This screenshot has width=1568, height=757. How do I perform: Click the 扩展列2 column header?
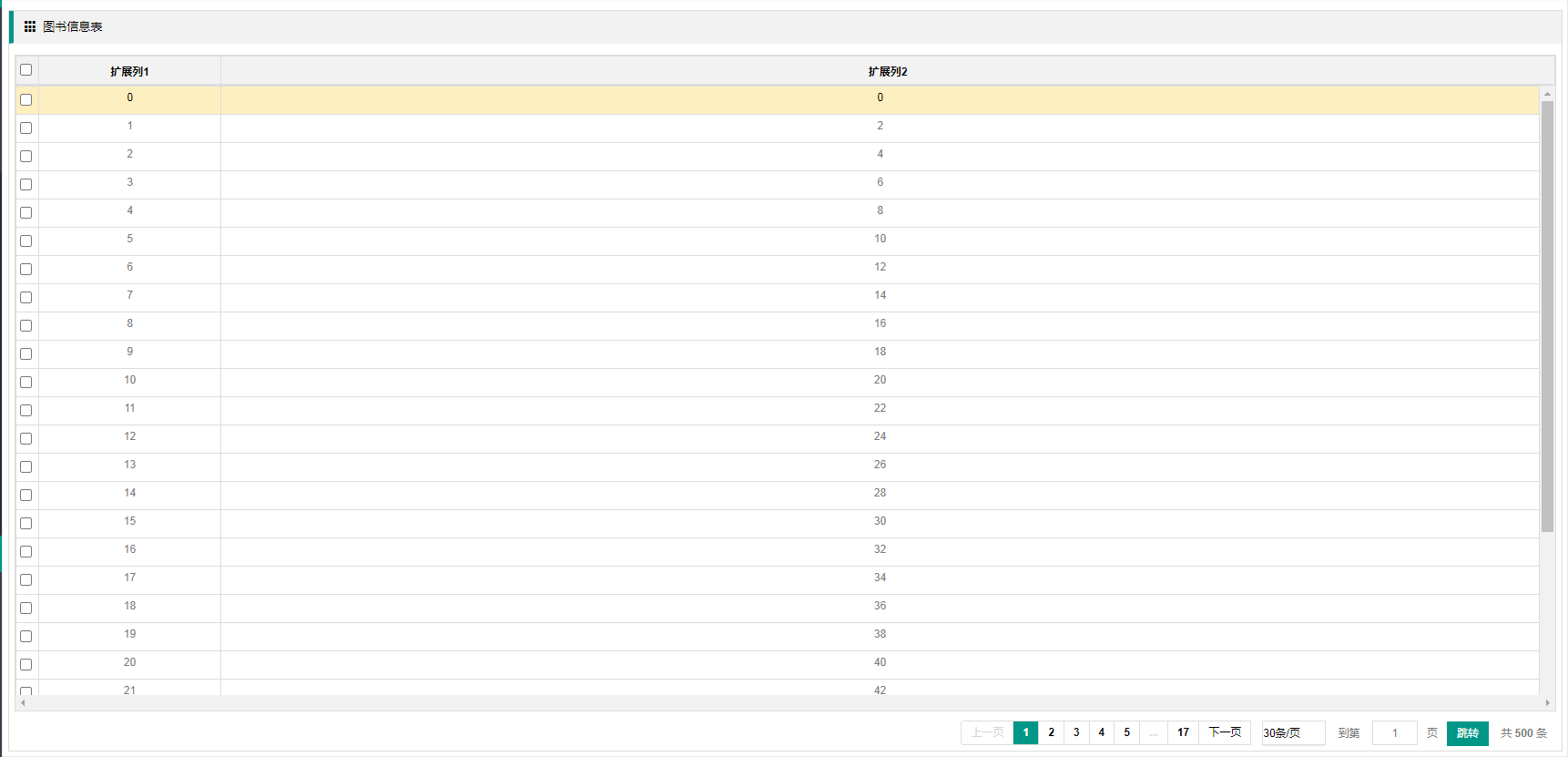pos(887,71)
